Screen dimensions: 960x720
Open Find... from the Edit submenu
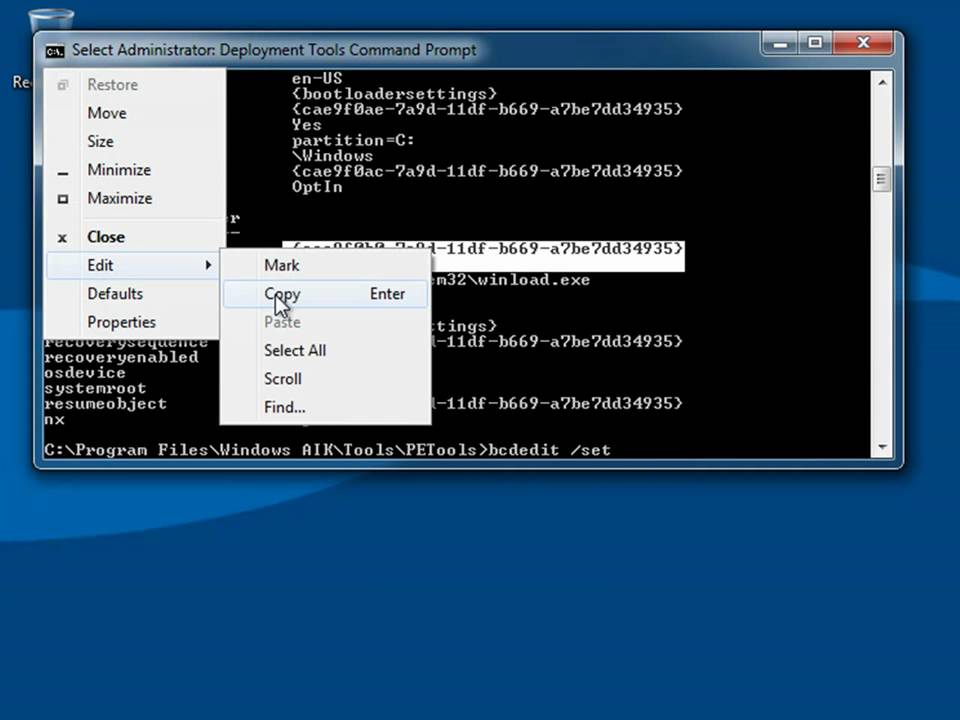point(325,407)
